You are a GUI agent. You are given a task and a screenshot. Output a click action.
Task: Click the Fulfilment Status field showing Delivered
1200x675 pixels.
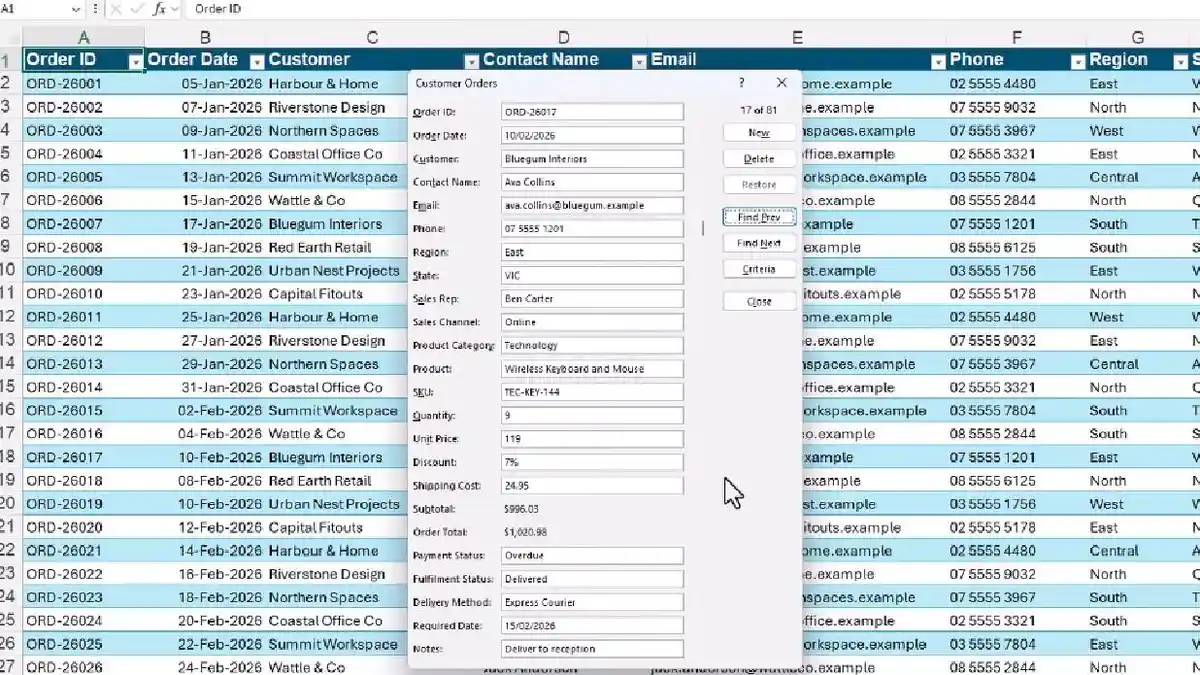click(x=592, y=579)
